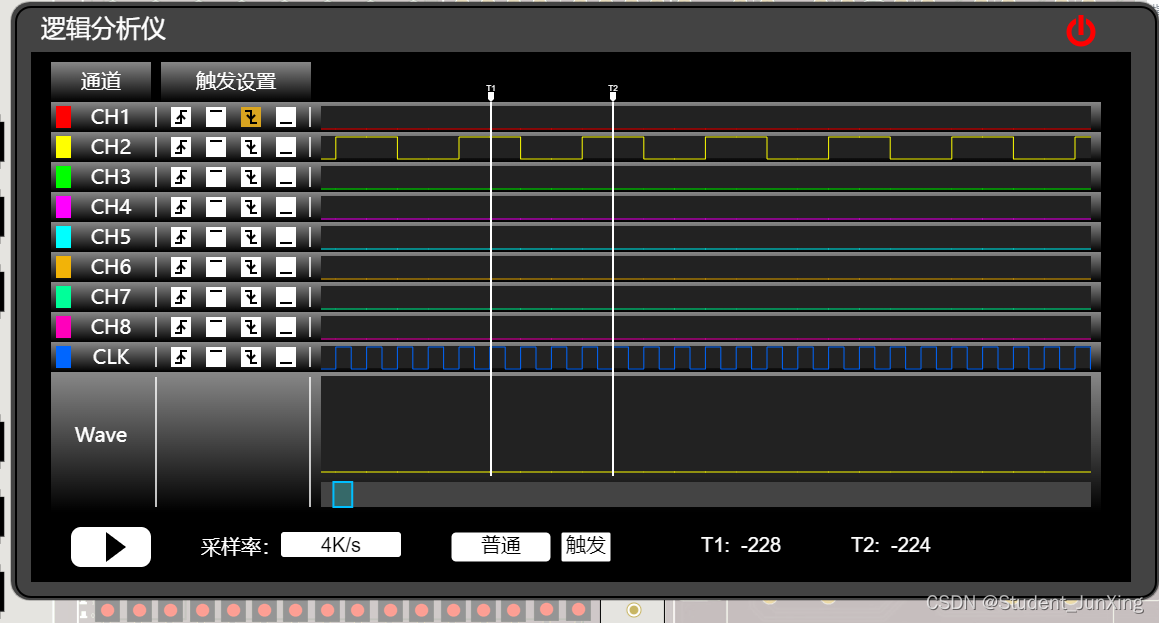Turn off the logic analyzer with red power icon
The width and height of the screenshot is (1159, 623).
click(1081, 31)
